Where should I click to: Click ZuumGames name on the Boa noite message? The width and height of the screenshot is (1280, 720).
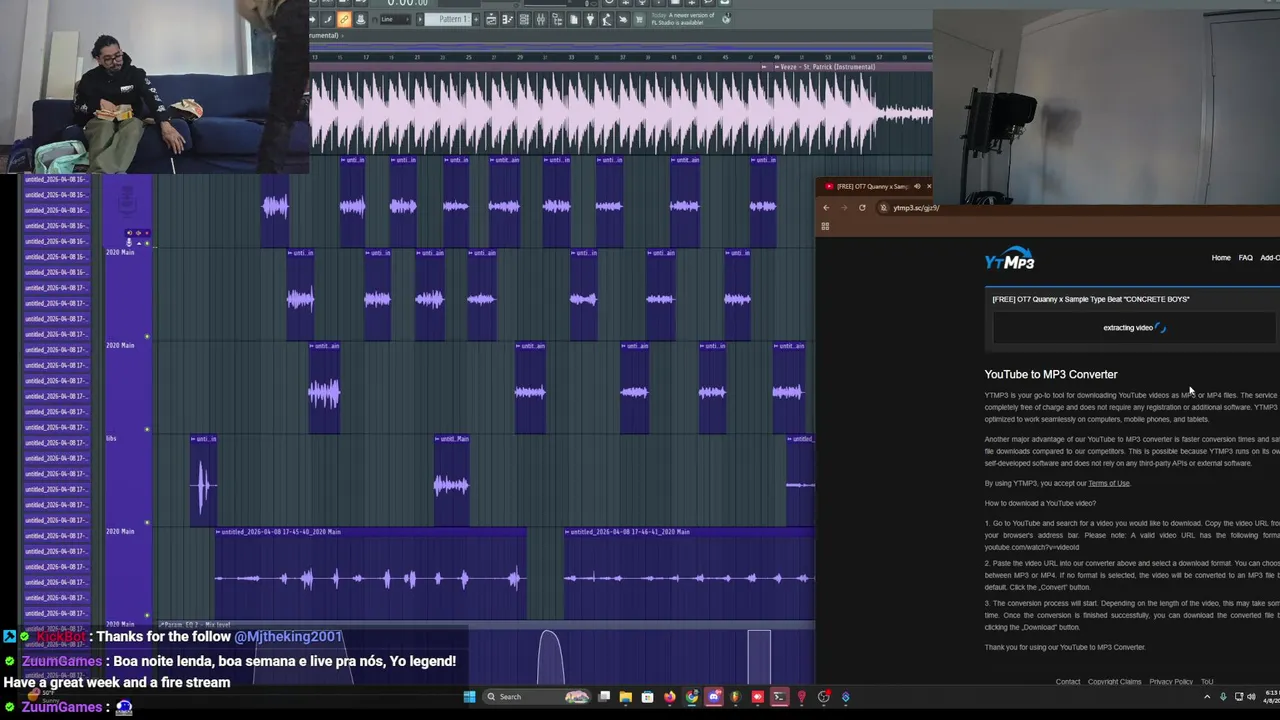(61, 661)
